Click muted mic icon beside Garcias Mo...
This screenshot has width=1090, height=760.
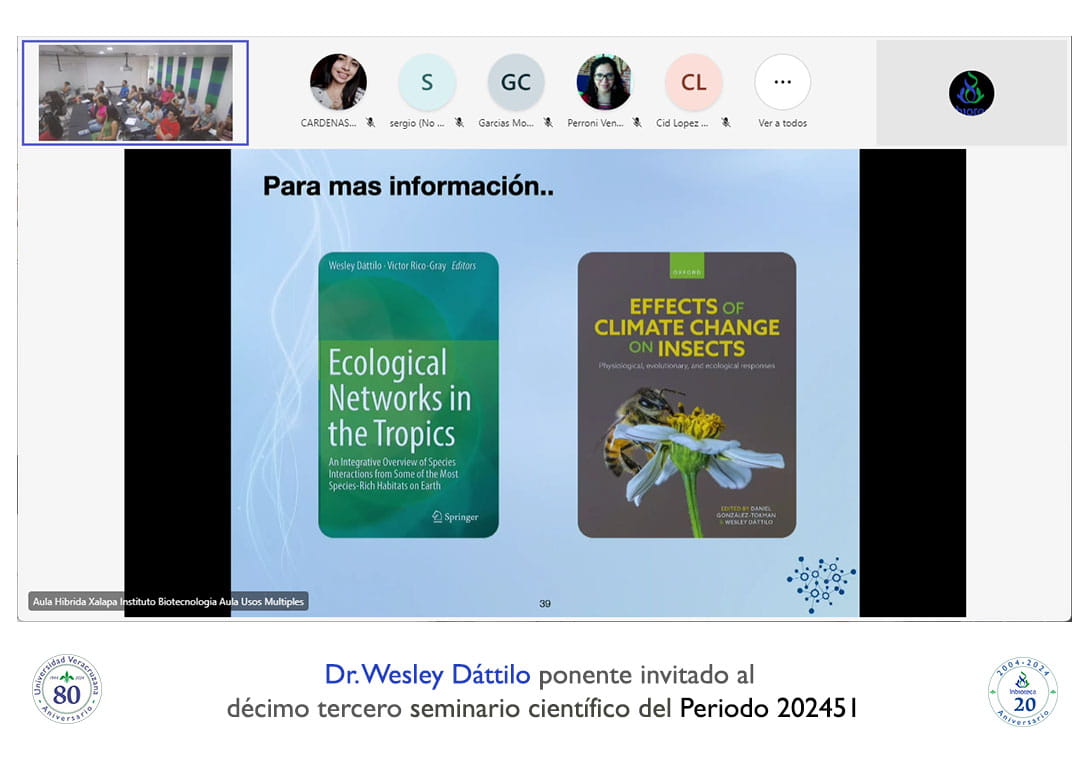pyautogui.click(x=548, y=123)
